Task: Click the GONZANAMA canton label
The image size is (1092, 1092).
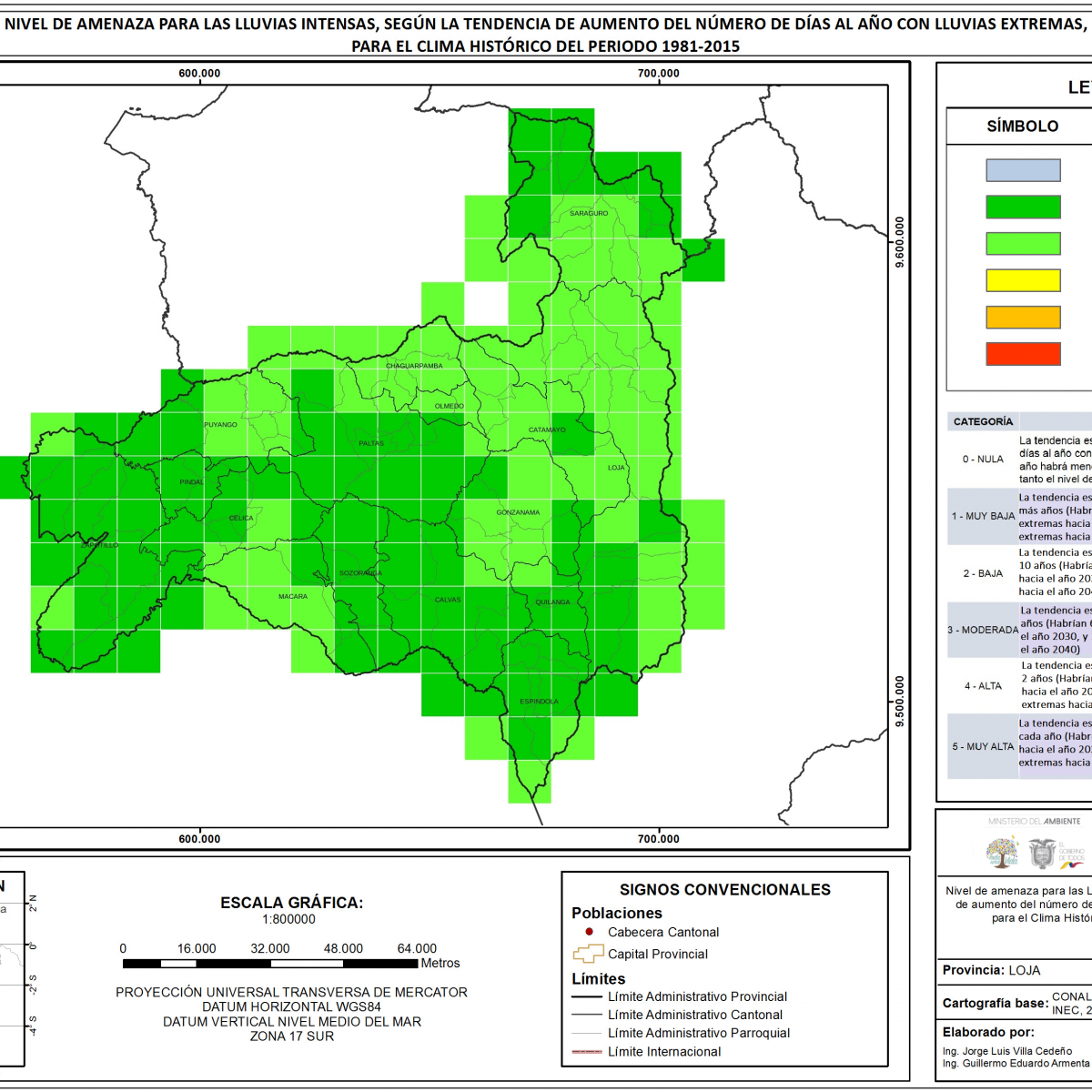Action: click(x=518, y=512)
